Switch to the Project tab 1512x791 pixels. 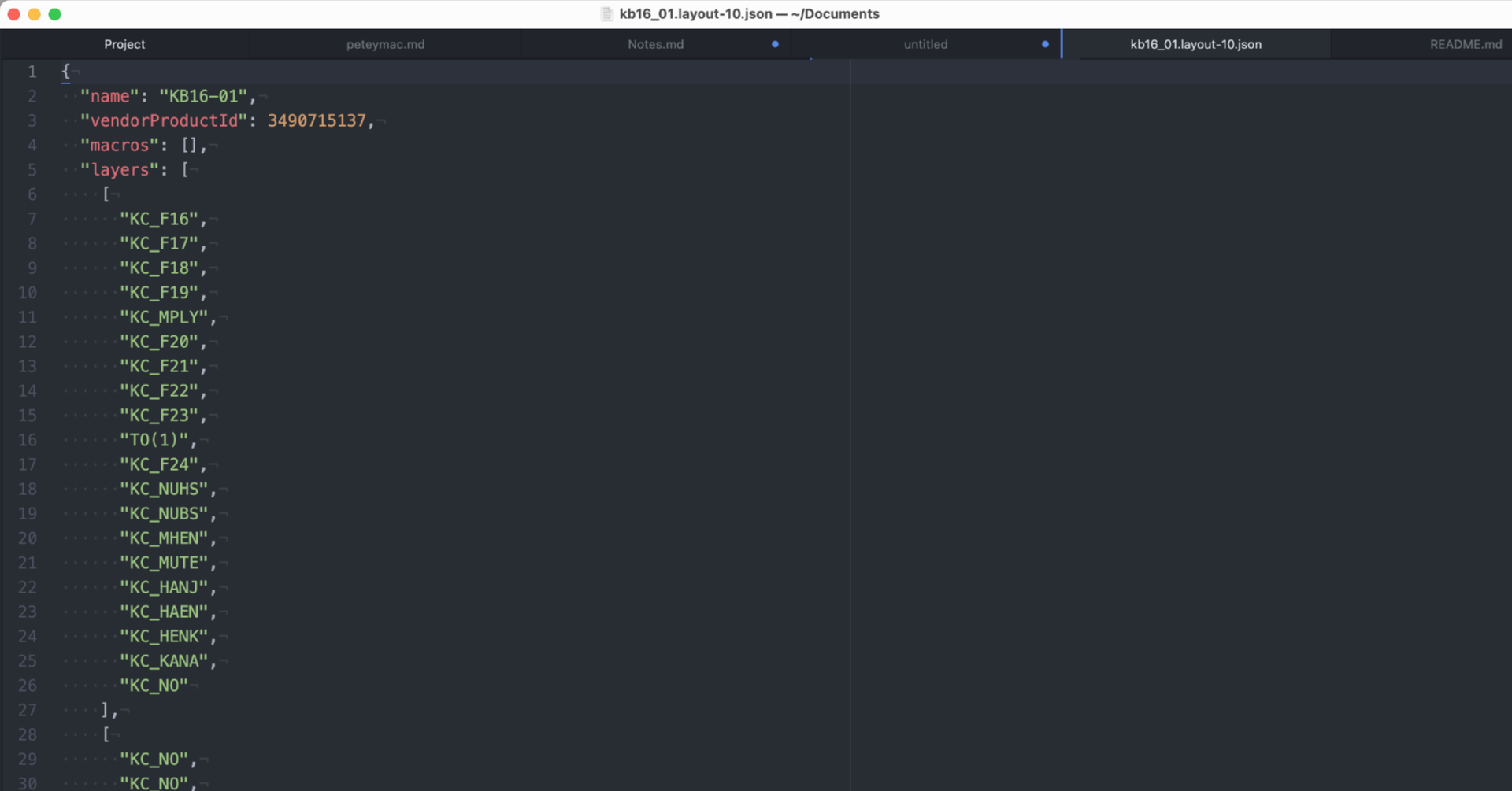(x=124, y=44)
